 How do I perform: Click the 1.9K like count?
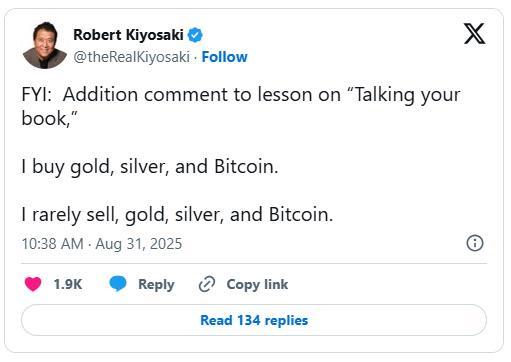coord(68,284)
